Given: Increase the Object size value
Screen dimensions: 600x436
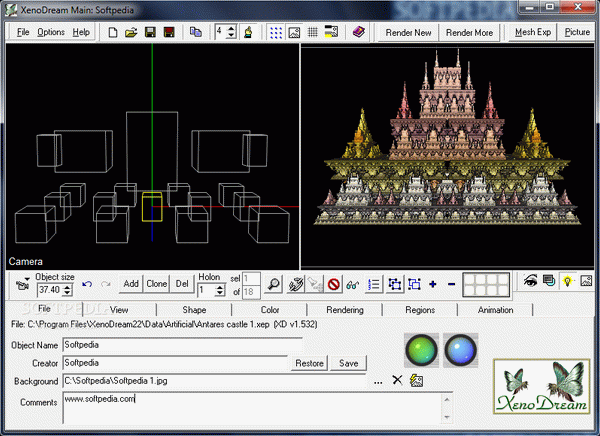Looking at the screenshot, I should coord(67,287).
